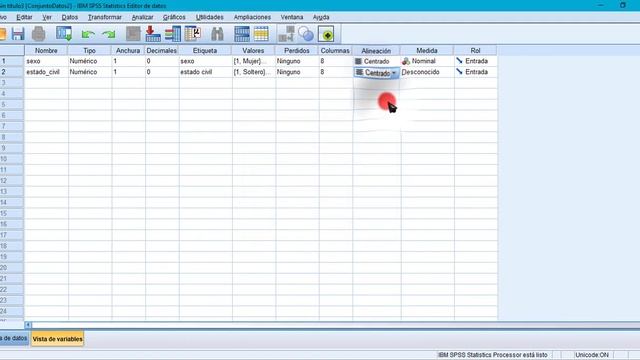
Task: Click the Anchura column header
Action: tap(128, 51)
